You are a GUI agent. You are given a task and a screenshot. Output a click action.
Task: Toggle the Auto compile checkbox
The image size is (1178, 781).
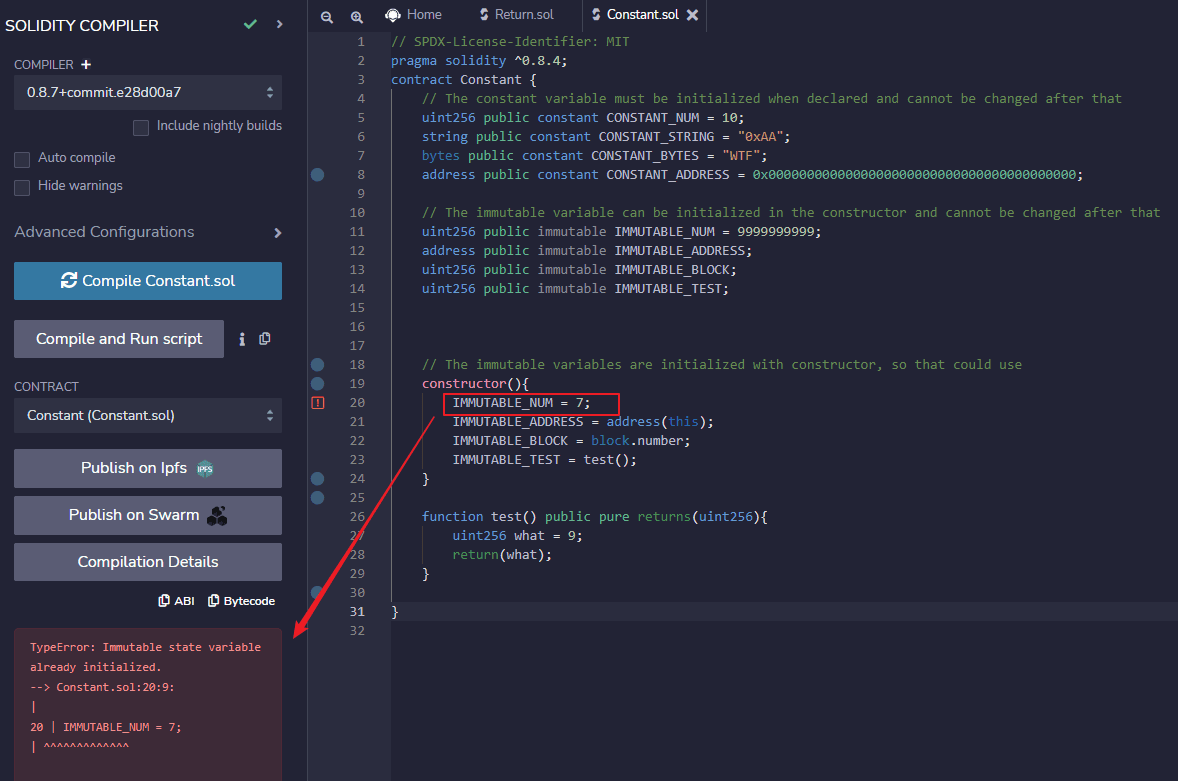click(x=22, y=159)
